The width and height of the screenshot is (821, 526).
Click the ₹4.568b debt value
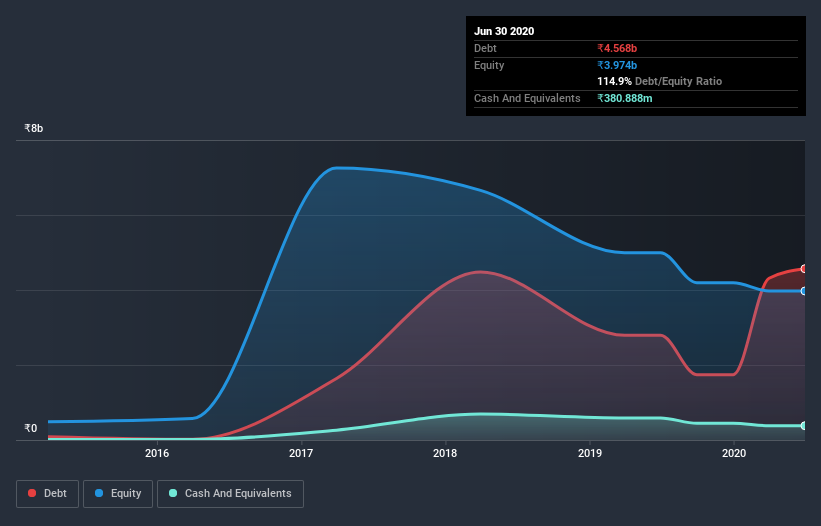617,48
